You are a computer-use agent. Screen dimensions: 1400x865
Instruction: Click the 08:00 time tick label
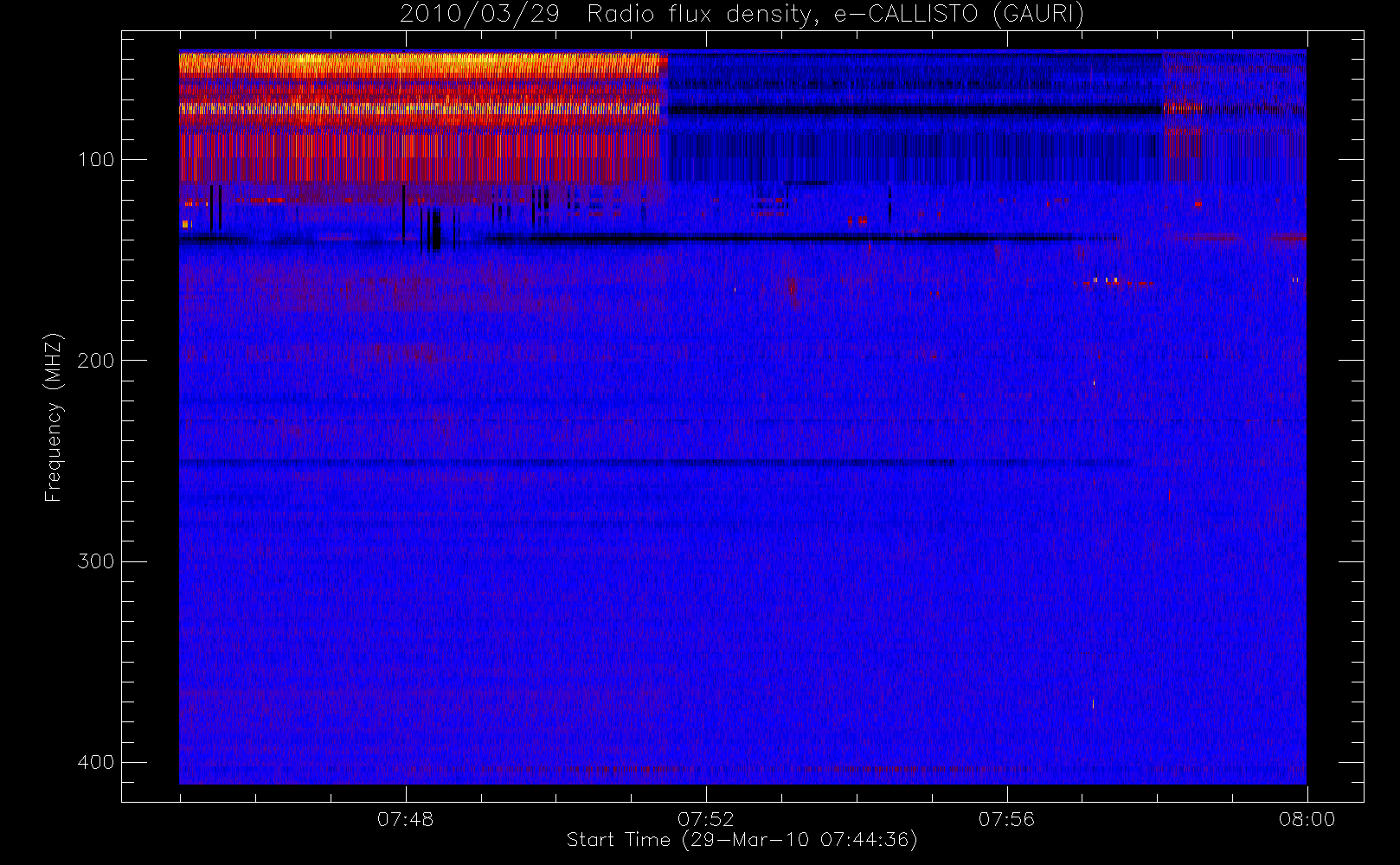click(x=1307, y=819)
